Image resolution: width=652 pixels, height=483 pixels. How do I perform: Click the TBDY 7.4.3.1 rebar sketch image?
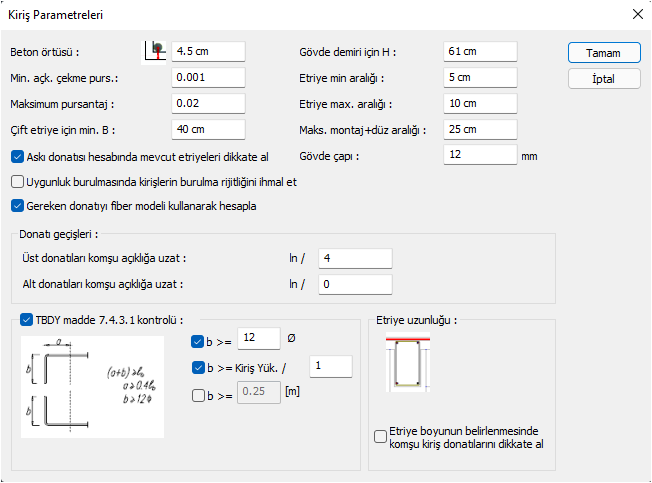[x=93, y=386]
